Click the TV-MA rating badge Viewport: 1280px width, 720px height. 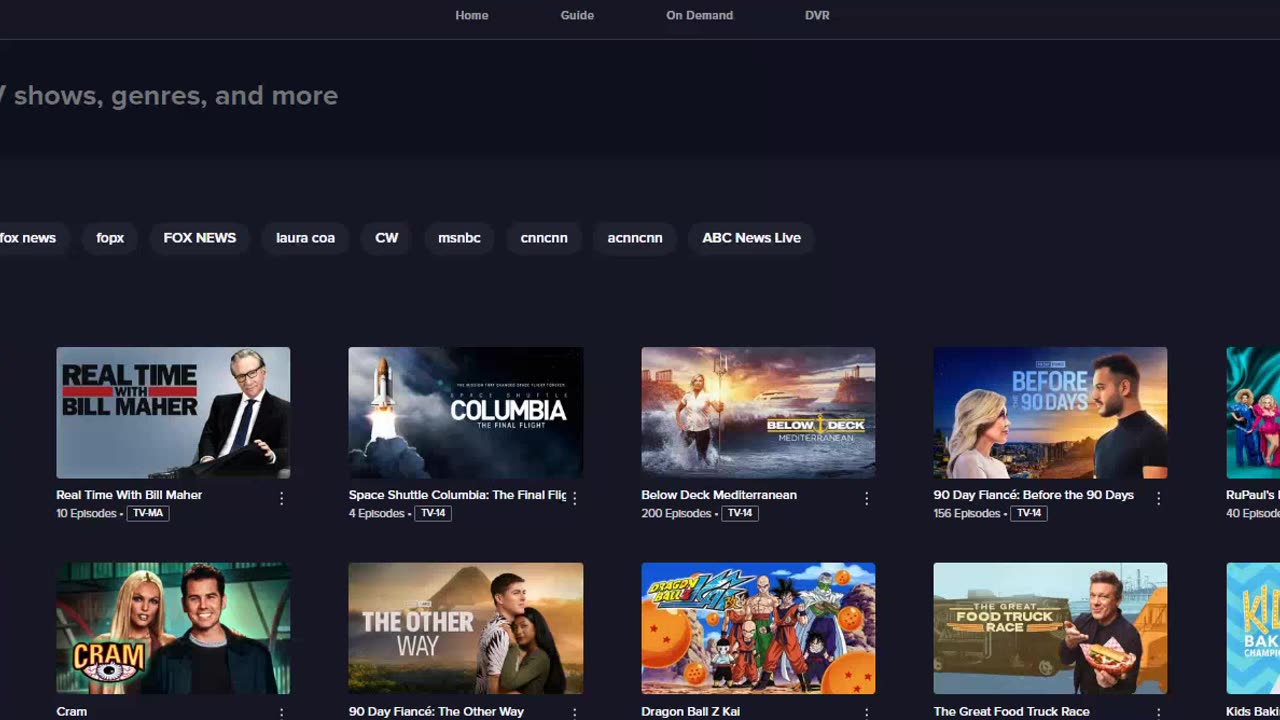click(148, 513)
